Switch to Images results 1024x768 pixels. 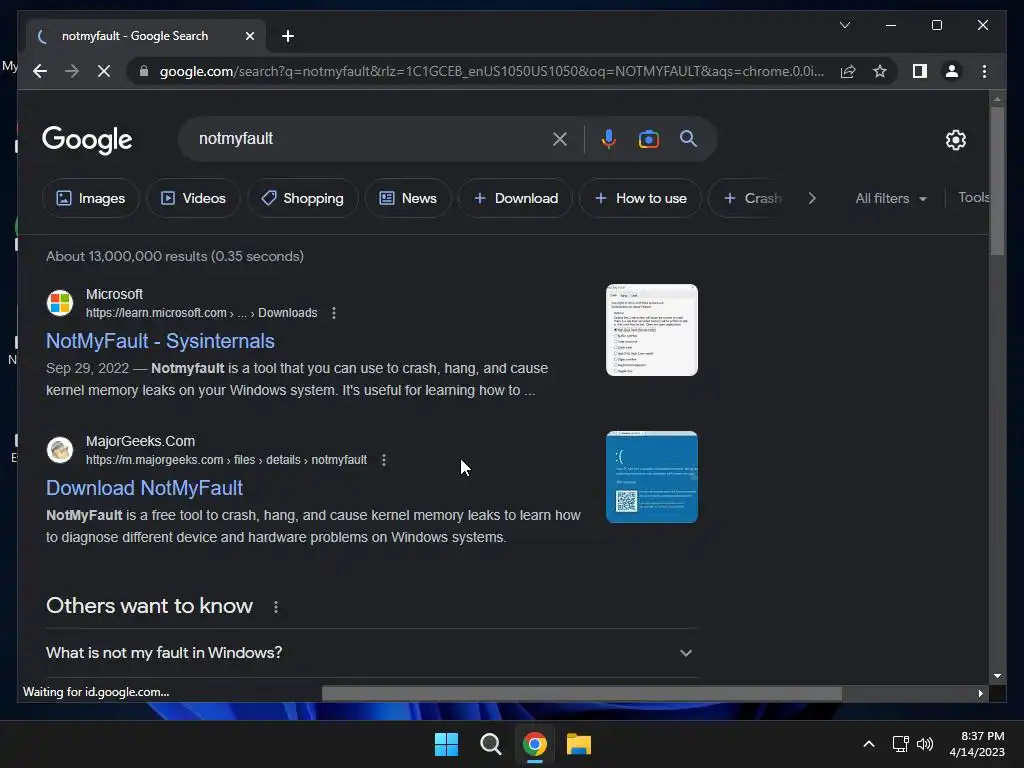(91, 198)
